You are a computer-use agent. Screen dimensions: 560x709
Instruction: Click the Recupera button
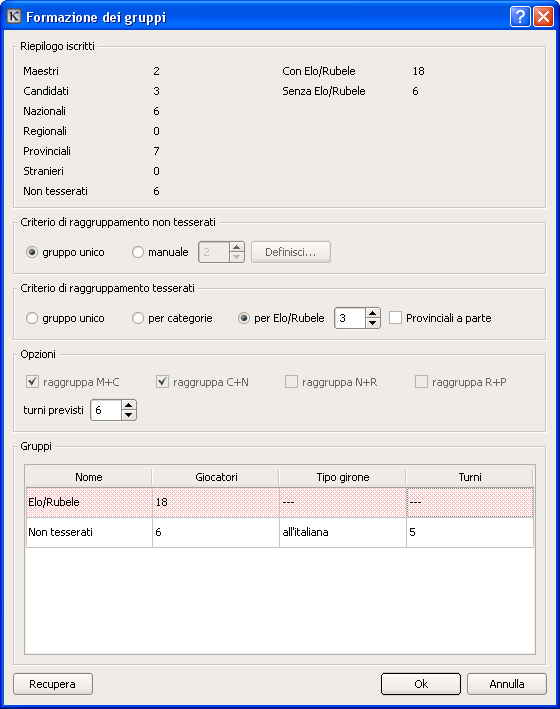click(53, 684)
